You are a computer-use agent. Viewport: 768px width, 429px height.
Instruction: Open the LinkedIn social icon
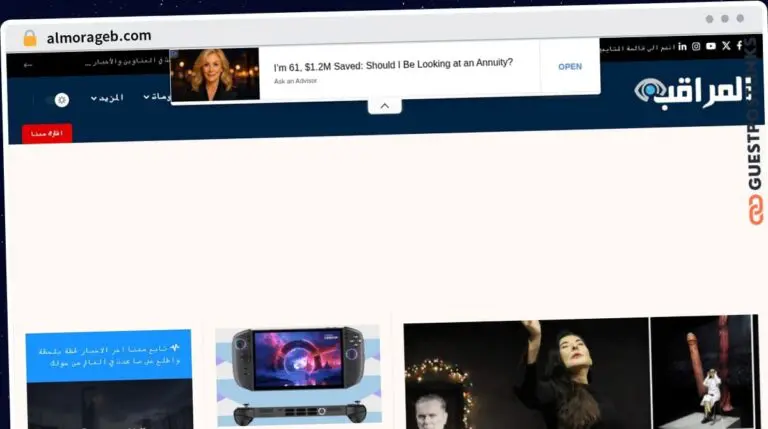(682, 46)
